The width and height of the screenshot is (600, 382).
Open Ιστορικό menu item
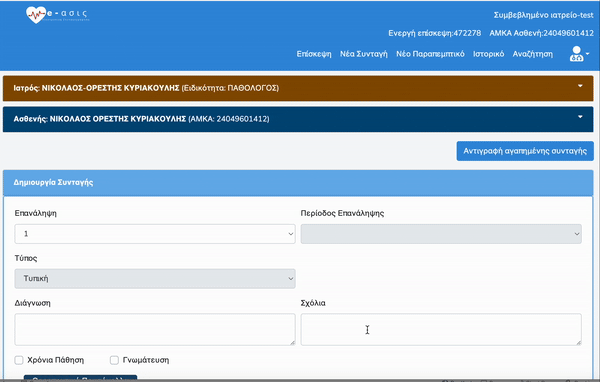point(488,54)
